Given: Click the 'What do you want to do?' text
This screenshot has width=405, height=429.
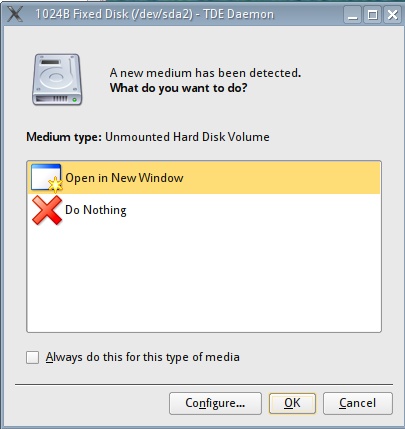Looking at the screenshot, I should pyautogui.click(x=179, y=88).
